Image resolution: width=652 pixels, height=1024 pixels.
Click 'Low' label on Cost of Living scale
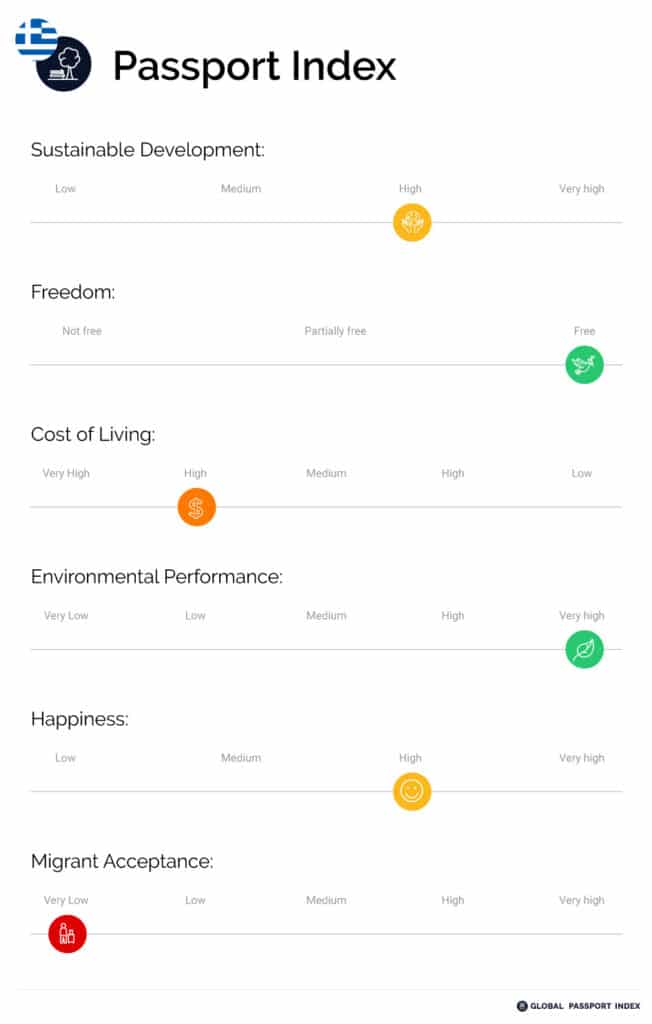click(x=581, y=473)
